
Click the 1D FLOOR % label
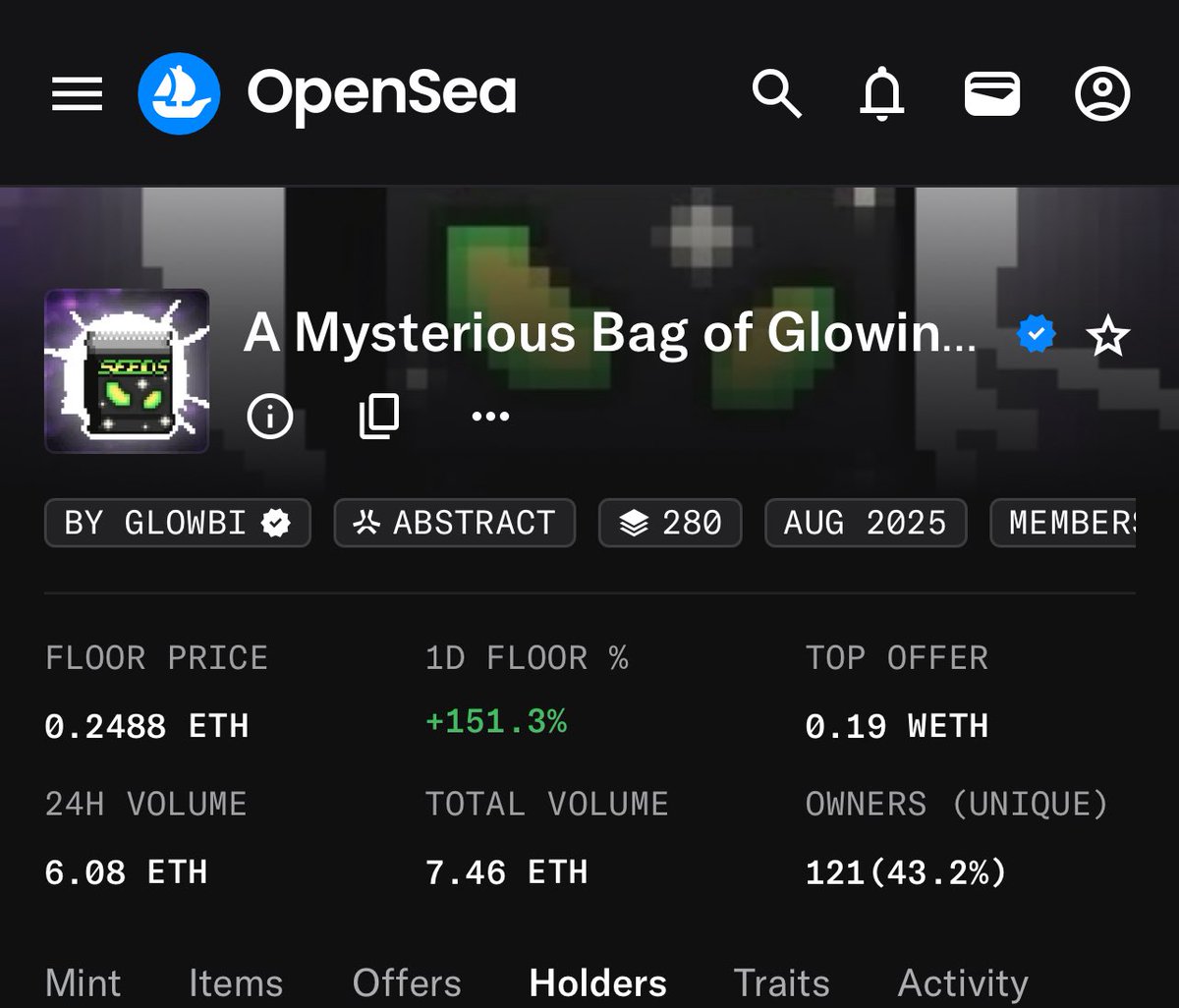[x=527, y=657]
